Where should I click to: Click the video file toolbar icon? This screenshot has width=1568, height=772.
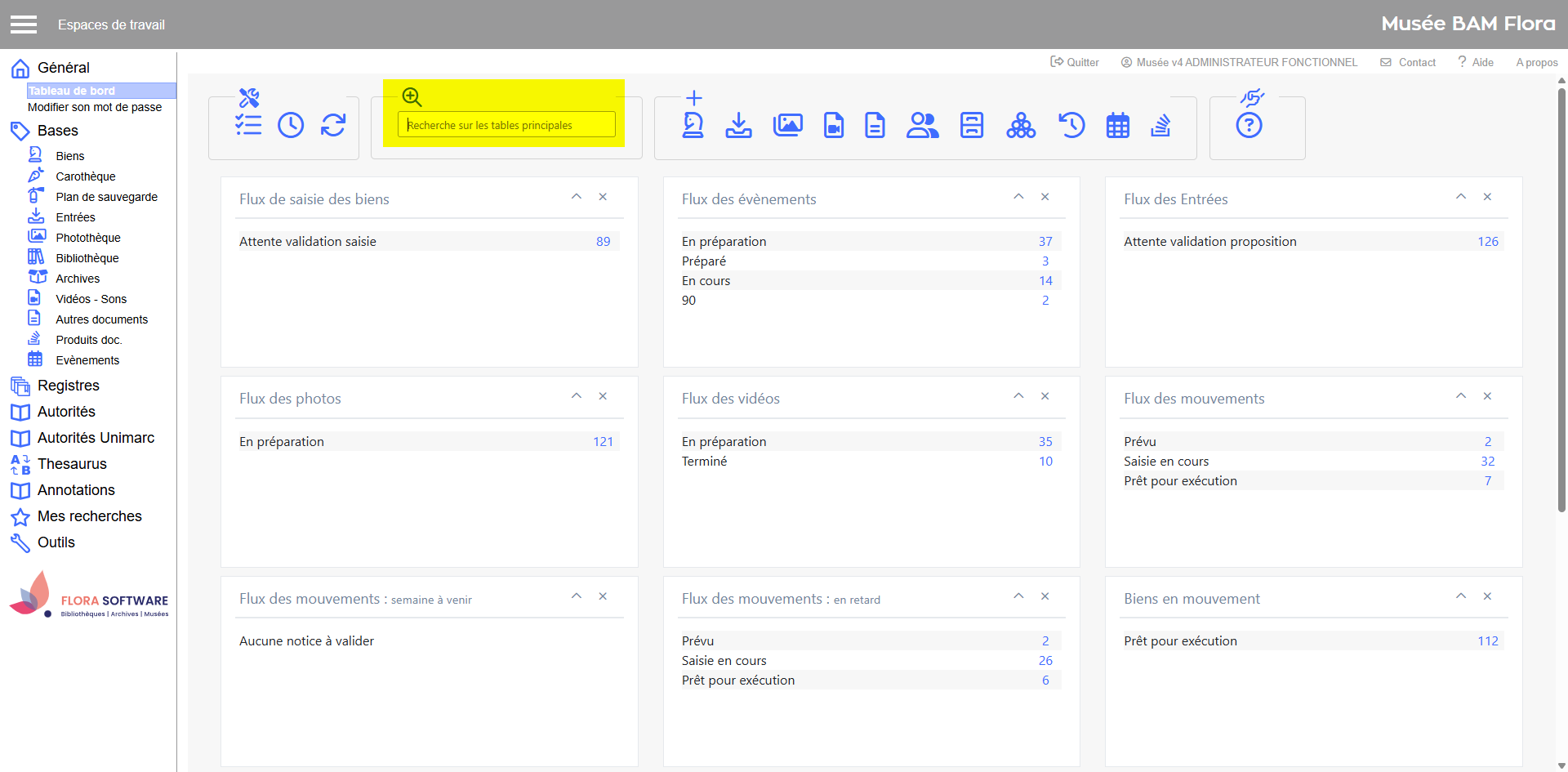833,125
